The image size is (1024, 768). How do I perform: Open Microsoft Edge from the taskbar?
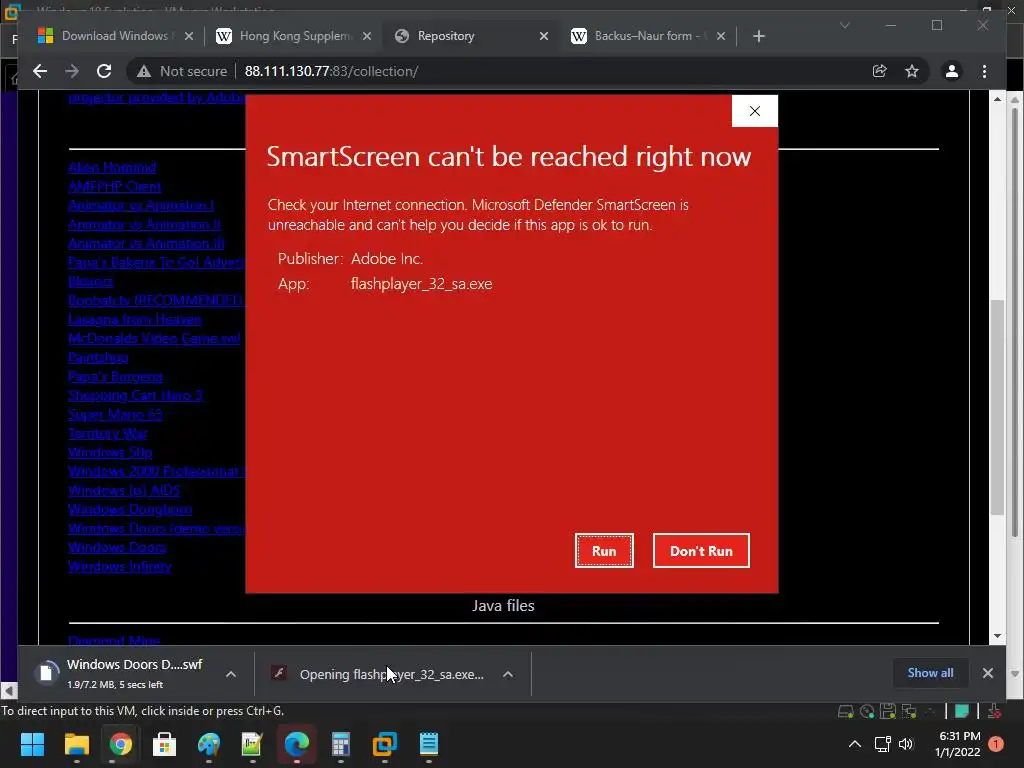point(296,744)
